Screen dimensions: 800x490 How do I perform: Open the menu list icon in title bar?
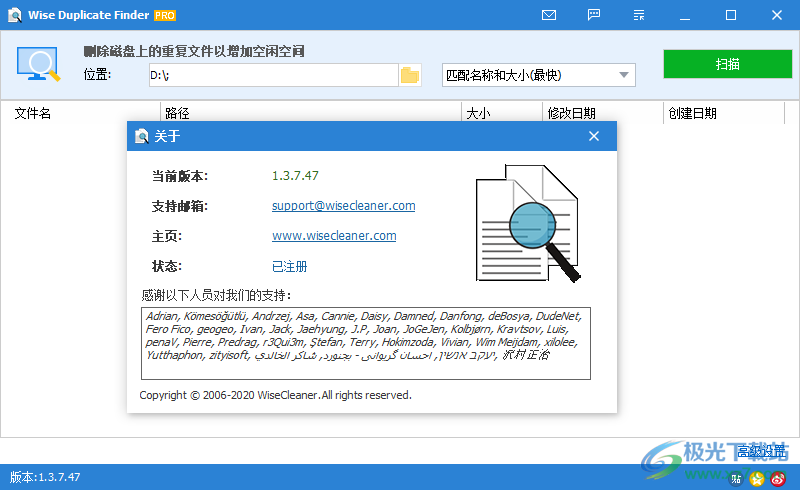coord(639,15)
